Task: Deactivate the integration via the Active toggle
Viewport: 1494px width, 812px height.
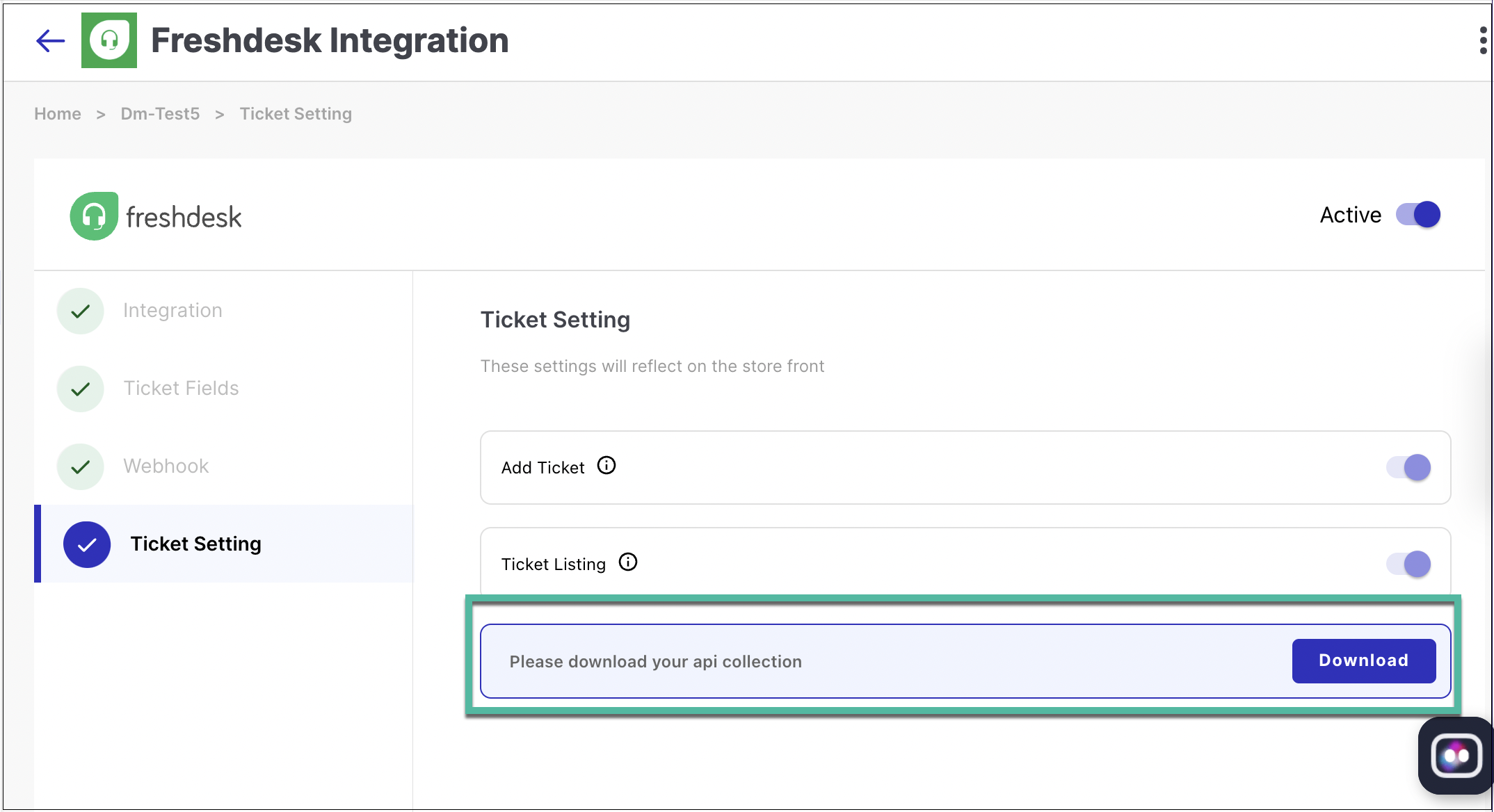Action: click(x=1417, y=214)
